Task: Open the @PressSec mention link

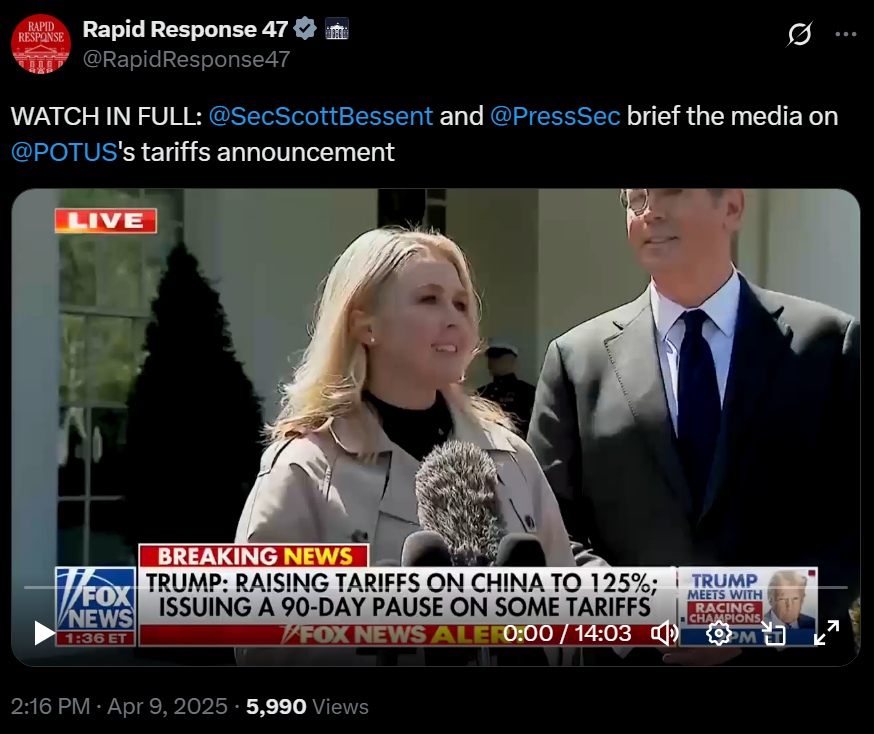Action: [x=555, y=116]
